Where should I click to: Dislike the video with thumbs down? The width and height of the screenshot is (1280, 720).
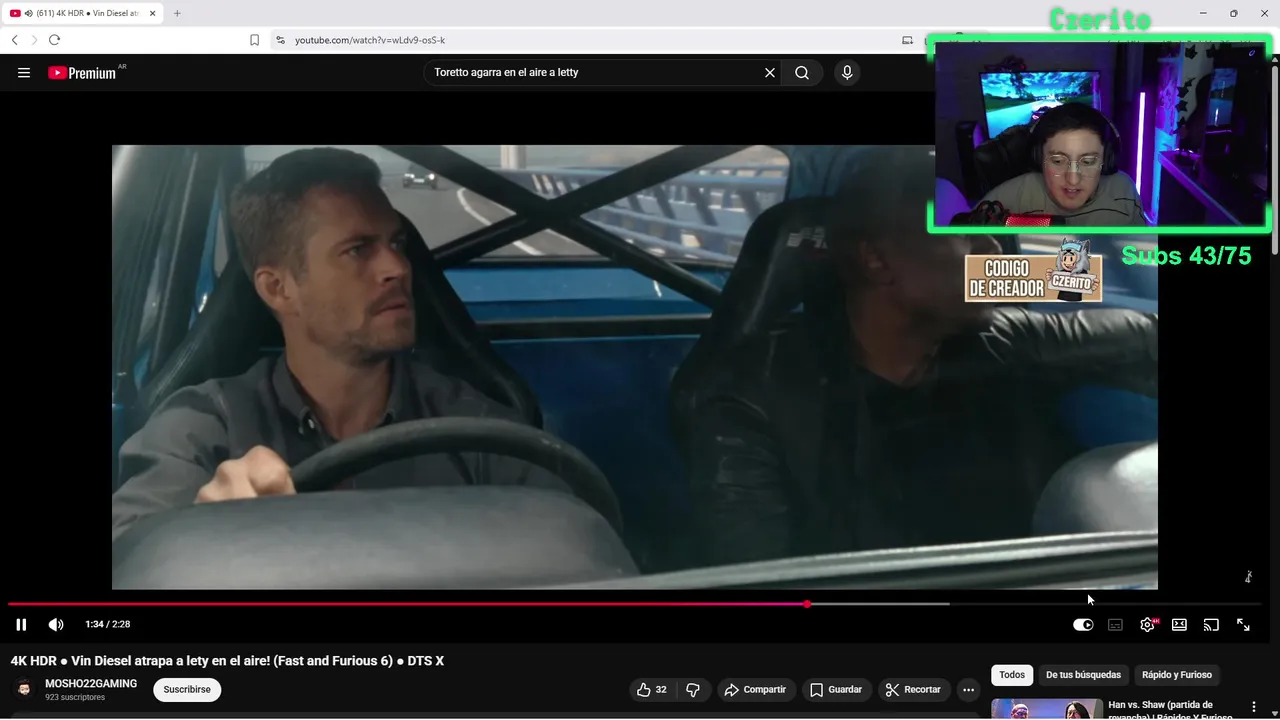tap(692, 690)
